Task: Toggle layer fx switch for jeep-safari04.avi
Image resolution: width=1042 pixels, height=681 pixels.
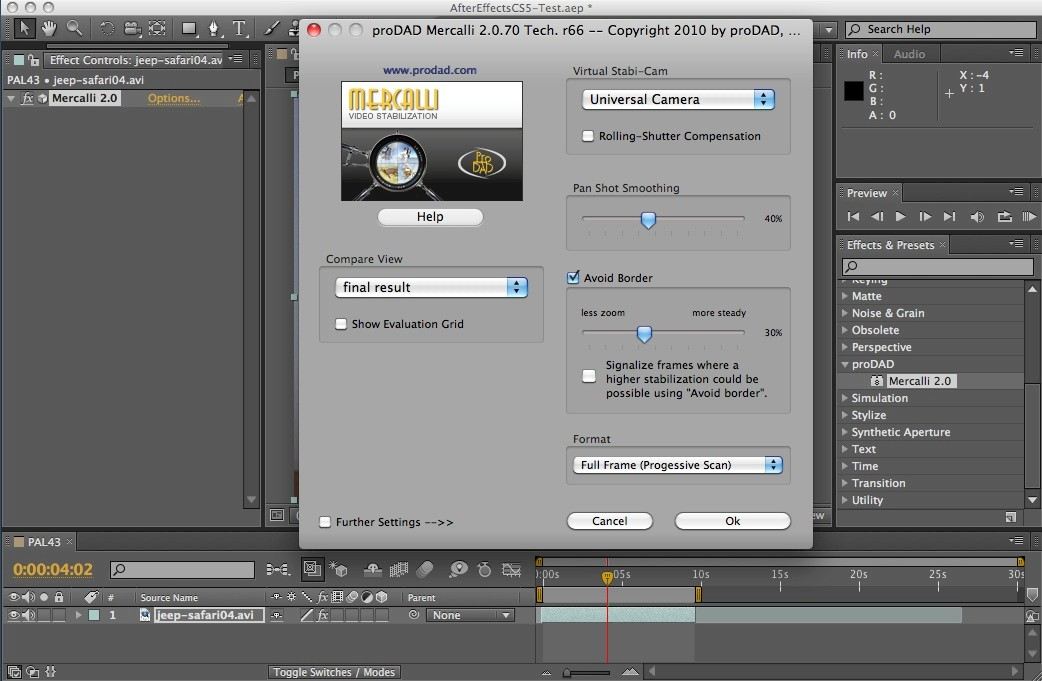Action: (x=322, y=615)
